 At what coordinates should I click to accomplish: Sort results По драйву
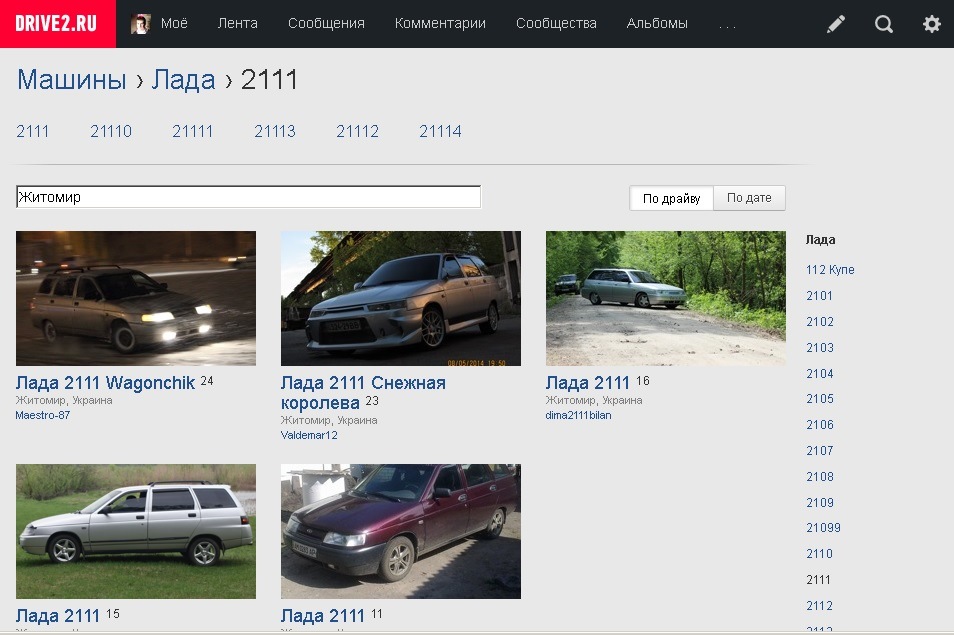point(671,198)
